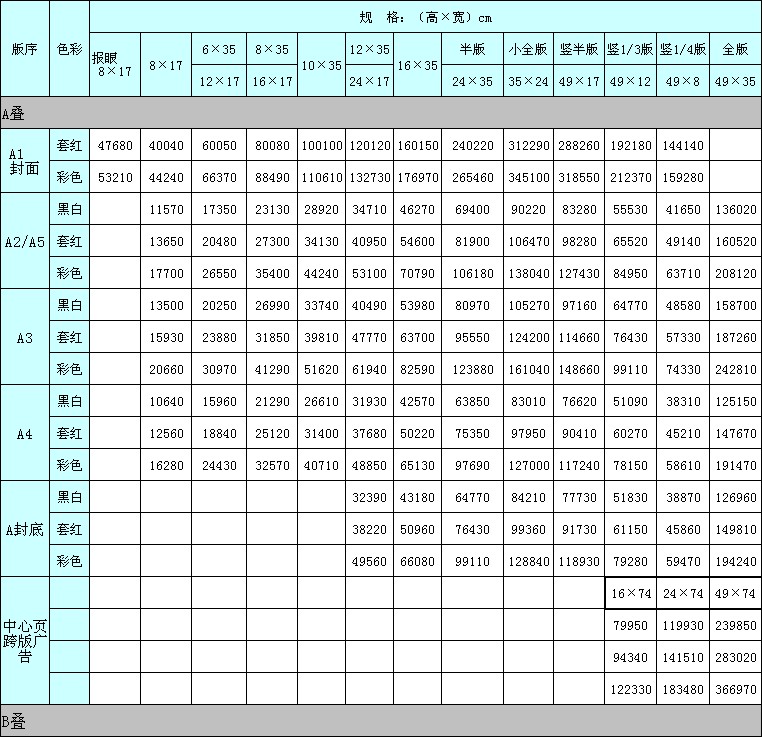
Task: Select the A叠 section row
Action: point(381,113)
